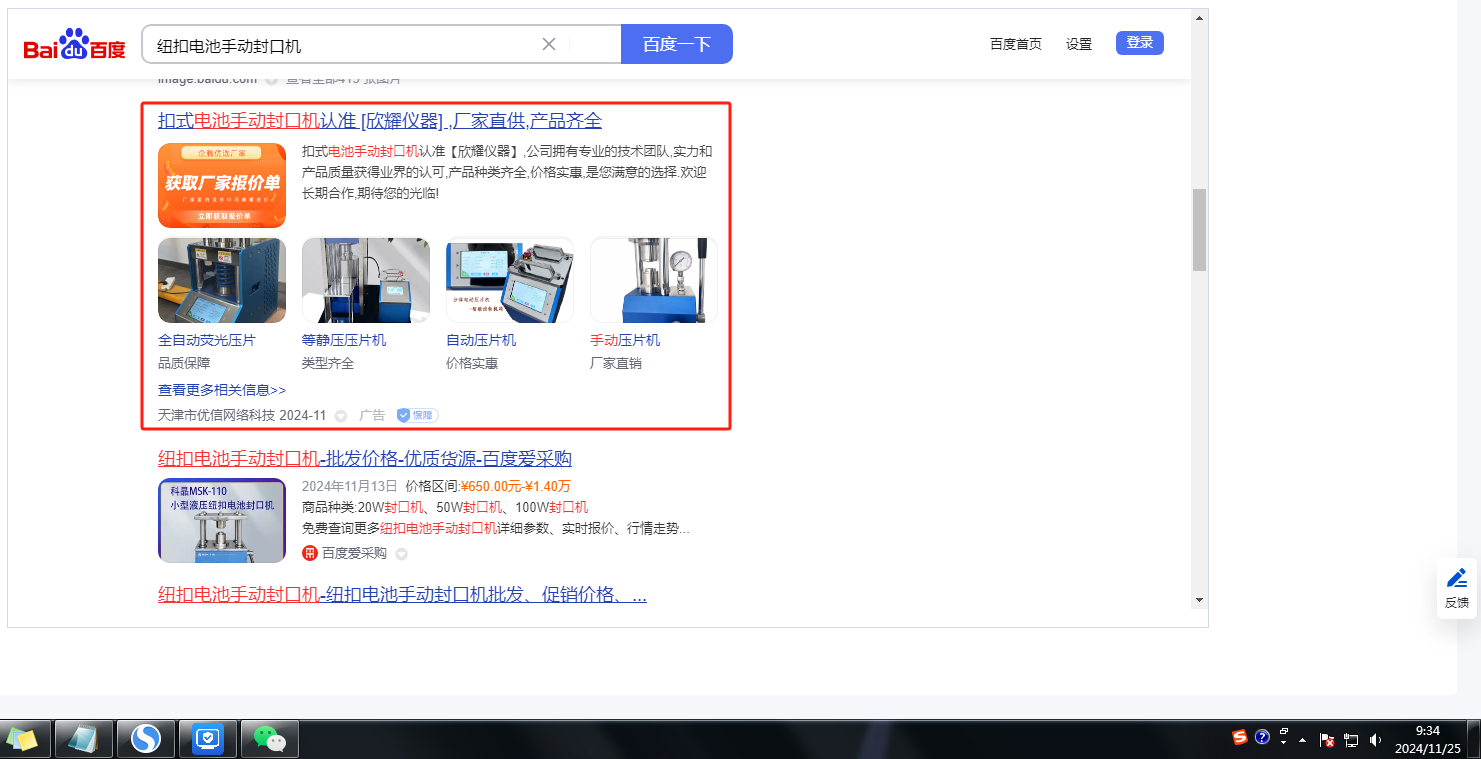Switch to the Sogou browser taskbar icon
Screen dimensions: 1481x759
[146, 739]
